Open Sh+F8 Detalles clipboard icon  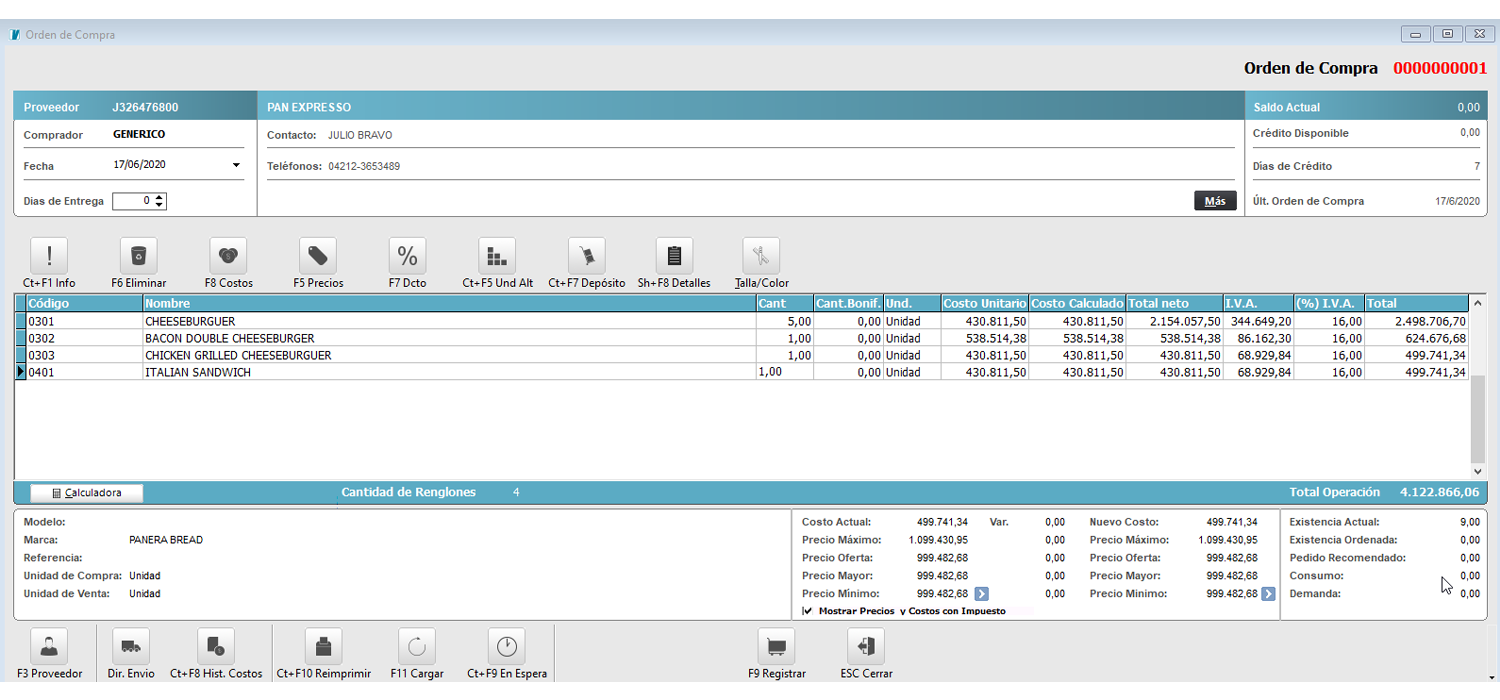tap(674, 256)
